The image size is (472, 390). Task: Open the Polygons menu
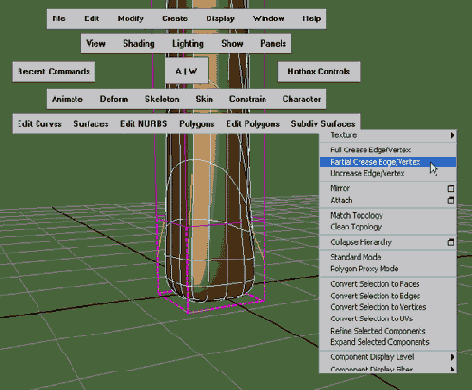[x=197, y=124]
